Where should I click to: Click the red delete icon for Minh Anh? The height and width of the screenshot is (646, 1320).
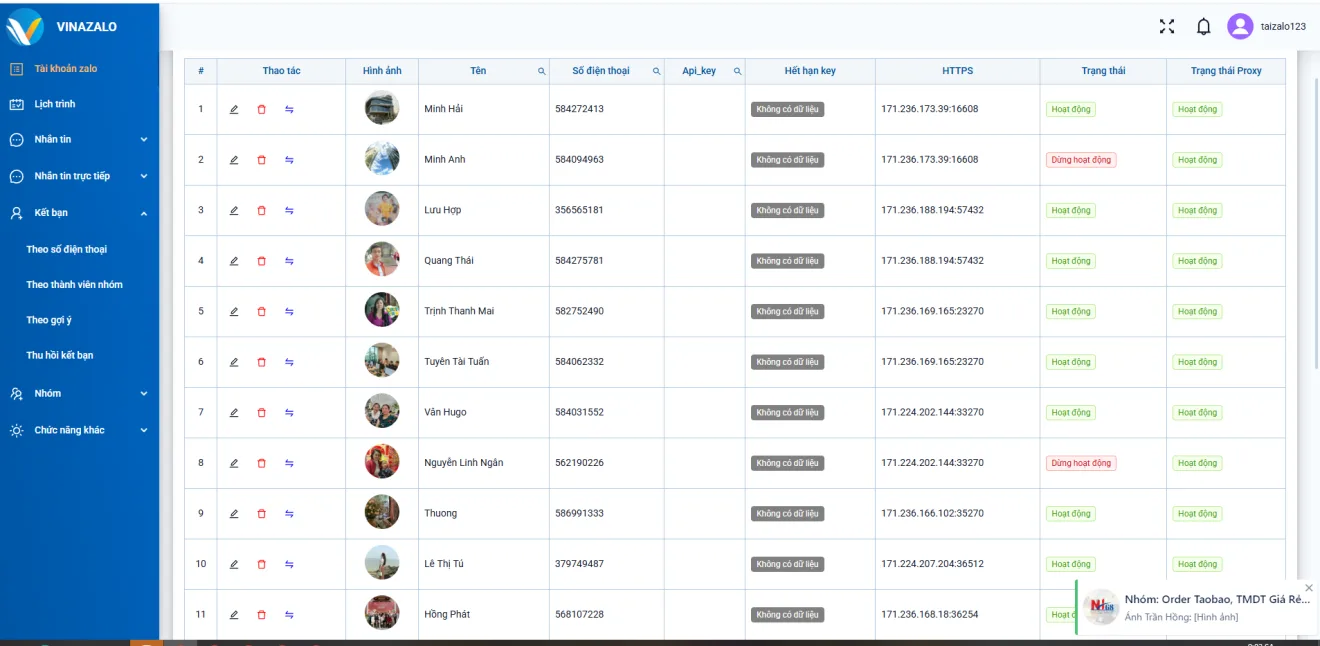click(x=262, y=160)
